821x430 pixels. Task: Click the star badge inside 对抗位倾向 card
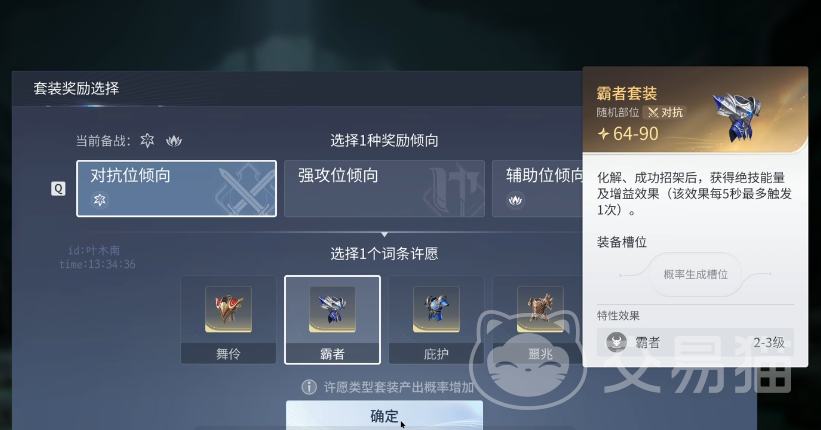99,200
